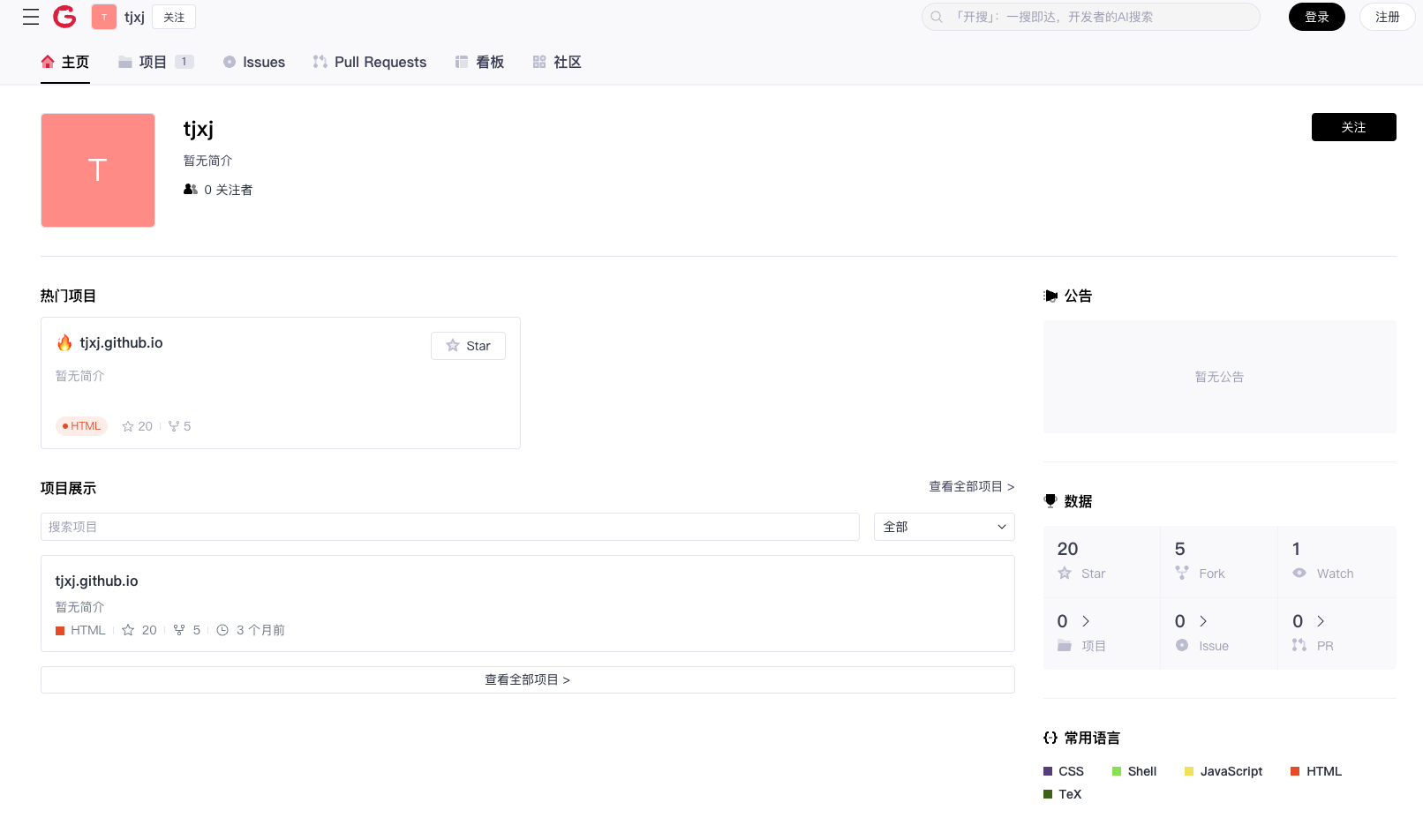Click the fork icon in hot project card
Viewport: 1423px width, 840px height.
tap(174, 426)
